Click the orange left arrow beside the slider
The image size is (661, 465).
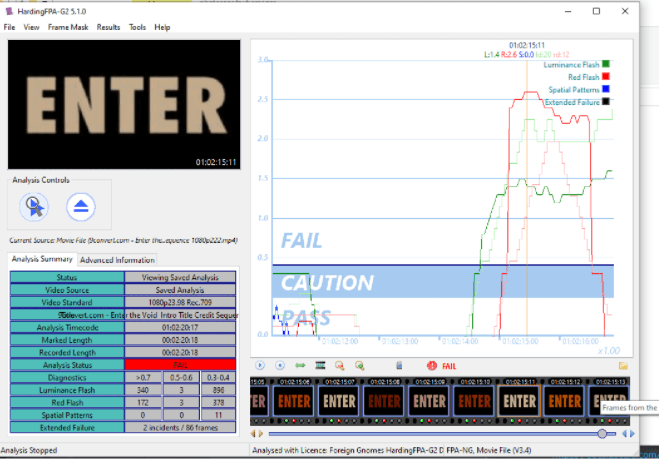coord(253,434)
